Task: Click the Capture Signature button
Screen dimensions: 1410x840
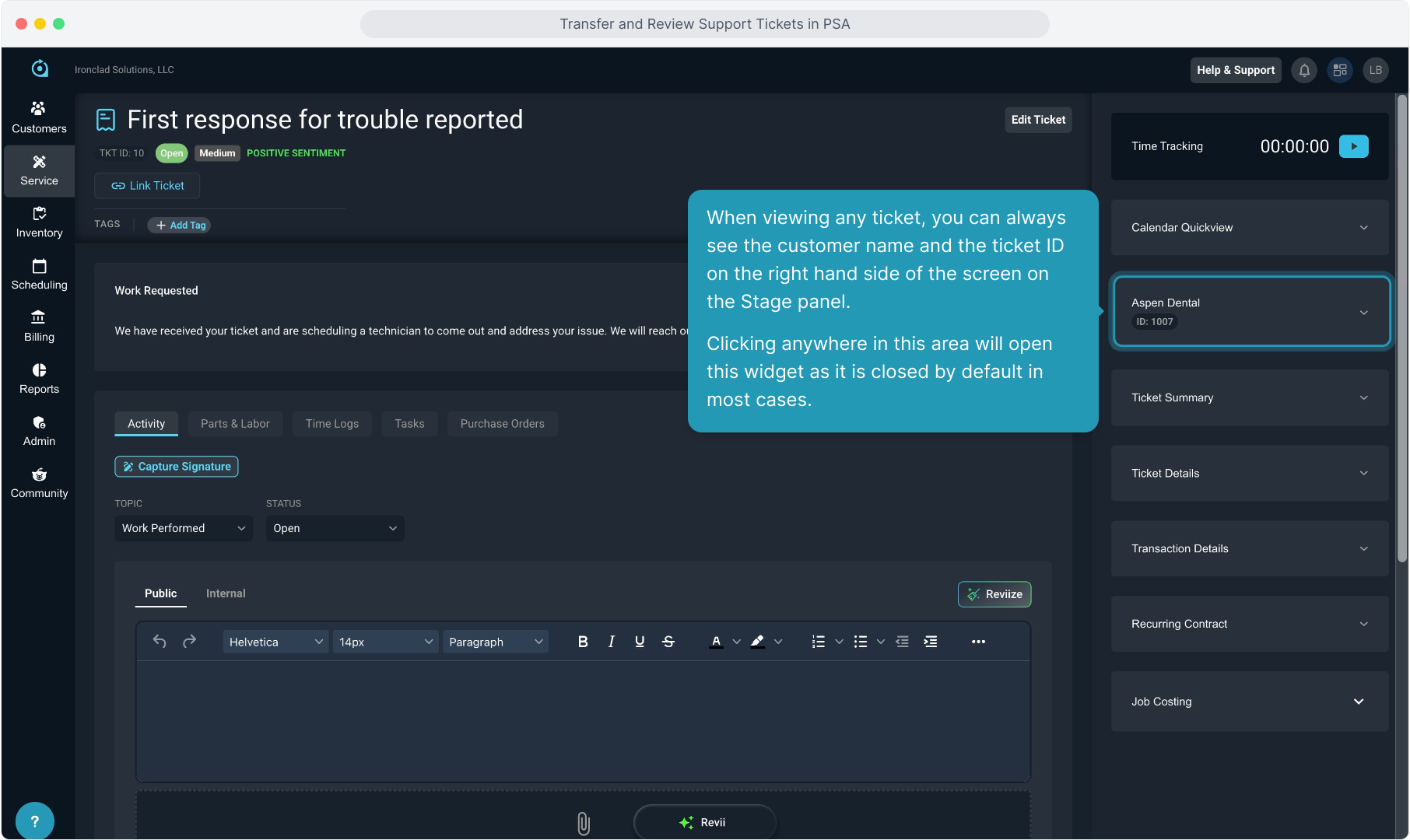Action: click(177, 467)
